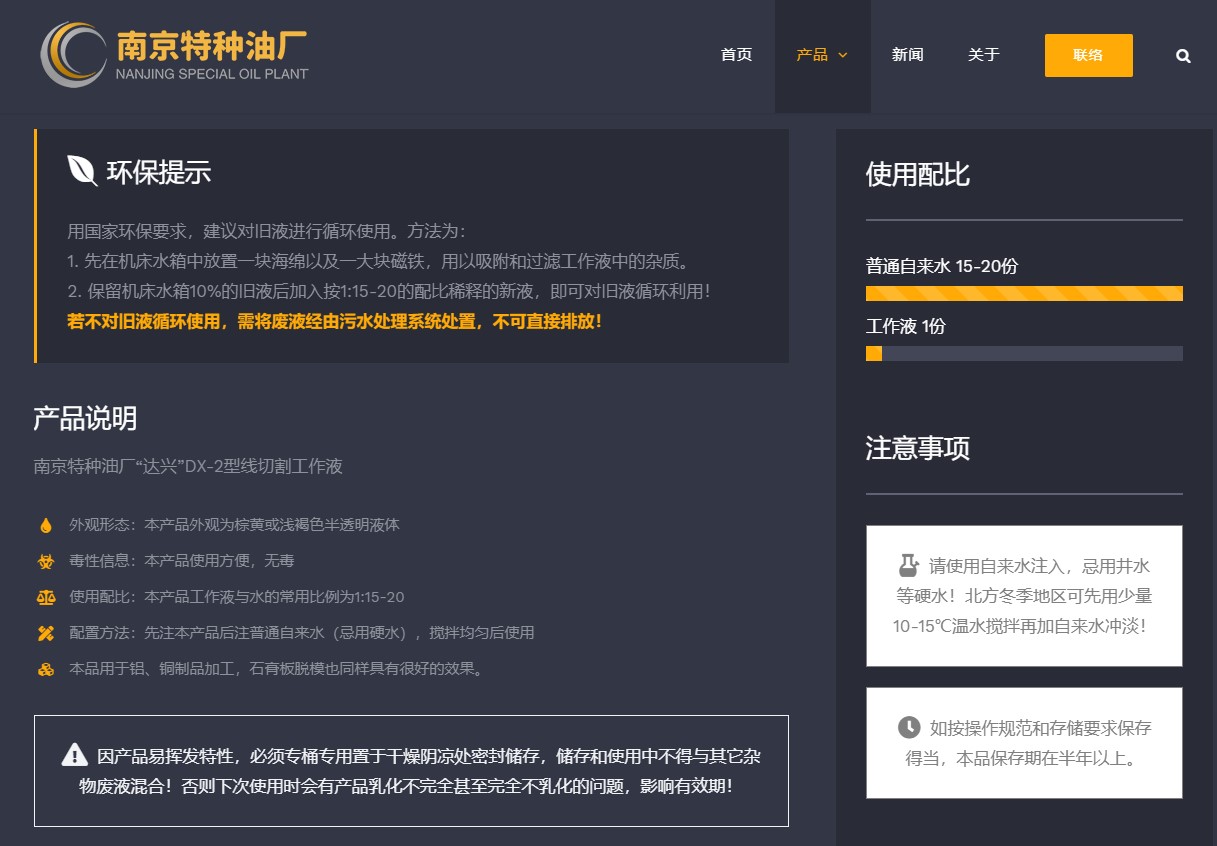
Task: Click text 本品用于铝、铜制品加工
Action: (x=279, y=669)
